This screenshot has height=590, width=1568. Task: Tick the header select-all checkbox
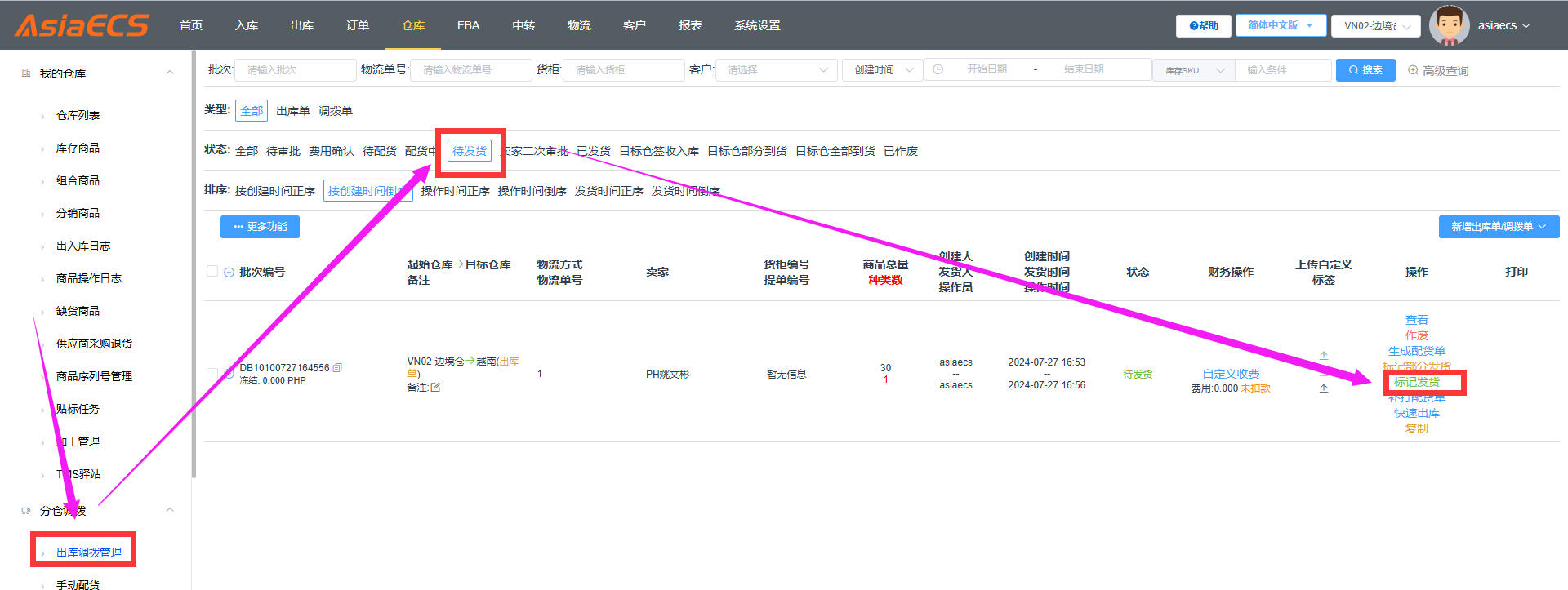click(x=212, y=272)
